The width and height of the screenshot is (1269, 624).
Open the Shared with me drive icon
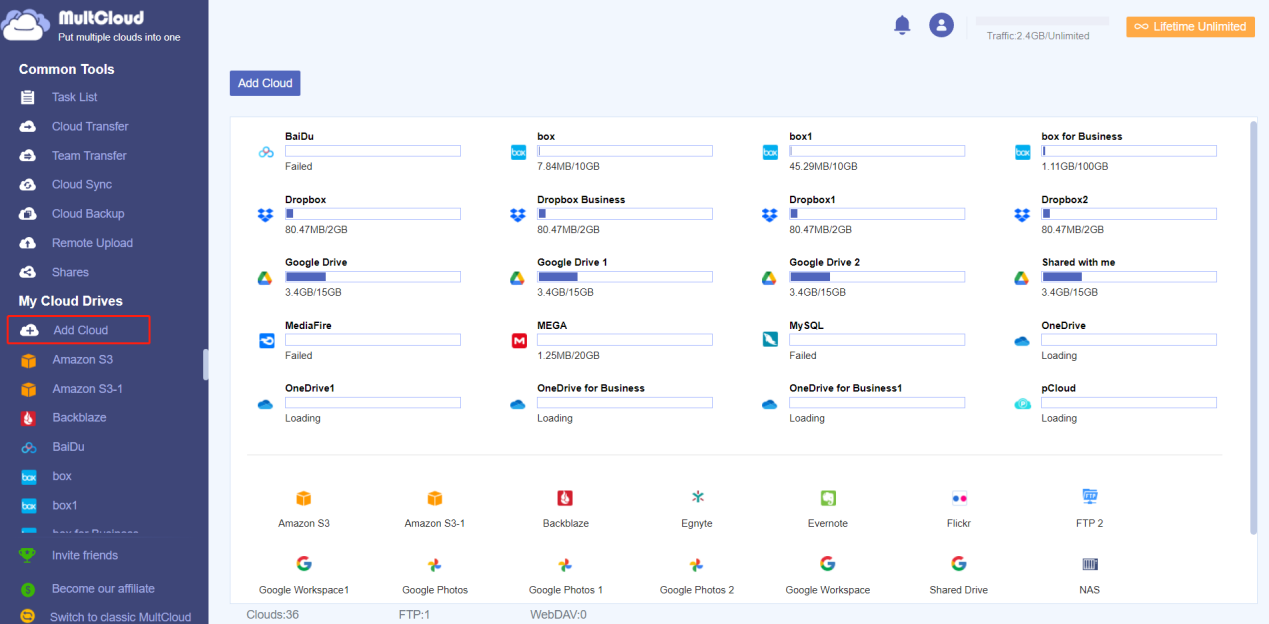tap(1022, 278)
